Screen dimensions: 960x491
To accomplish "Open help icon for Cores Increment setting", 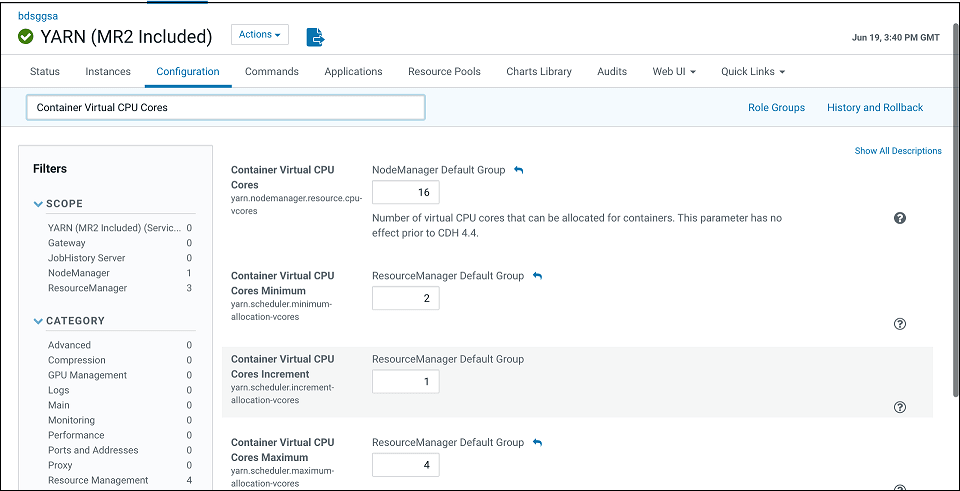I will pyautogui.click(x=899, y=407).
